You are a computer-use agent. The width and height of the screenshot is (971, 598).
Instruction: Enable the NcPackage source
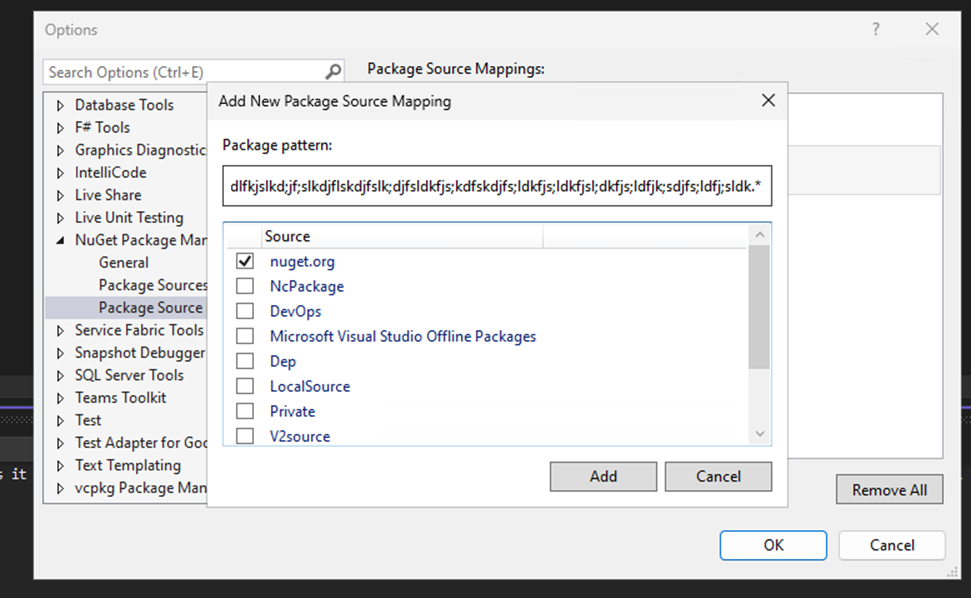coord(245,286)
